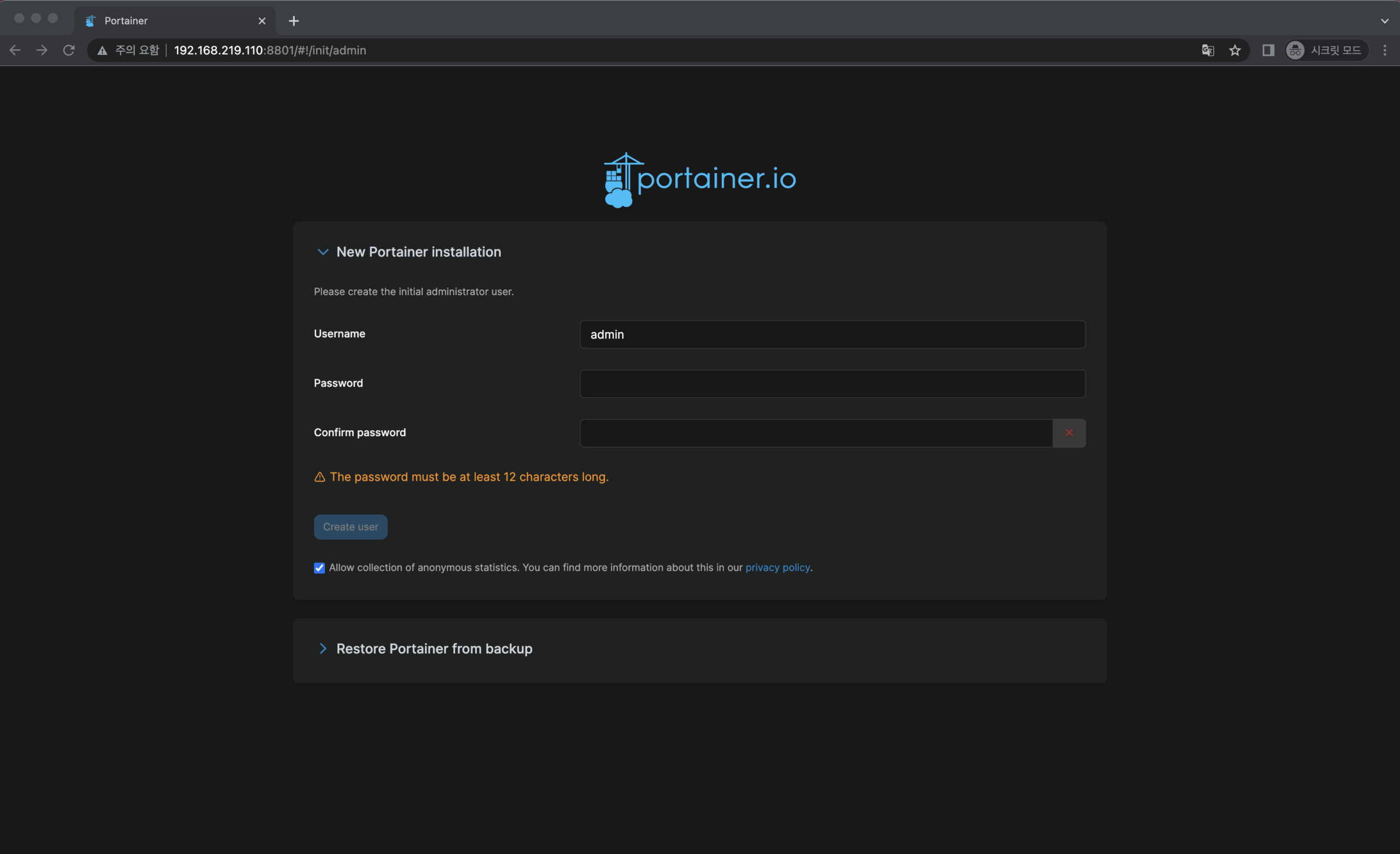
Task: Click the 'Confirm password' label
Action: click(x=360, y=432)
